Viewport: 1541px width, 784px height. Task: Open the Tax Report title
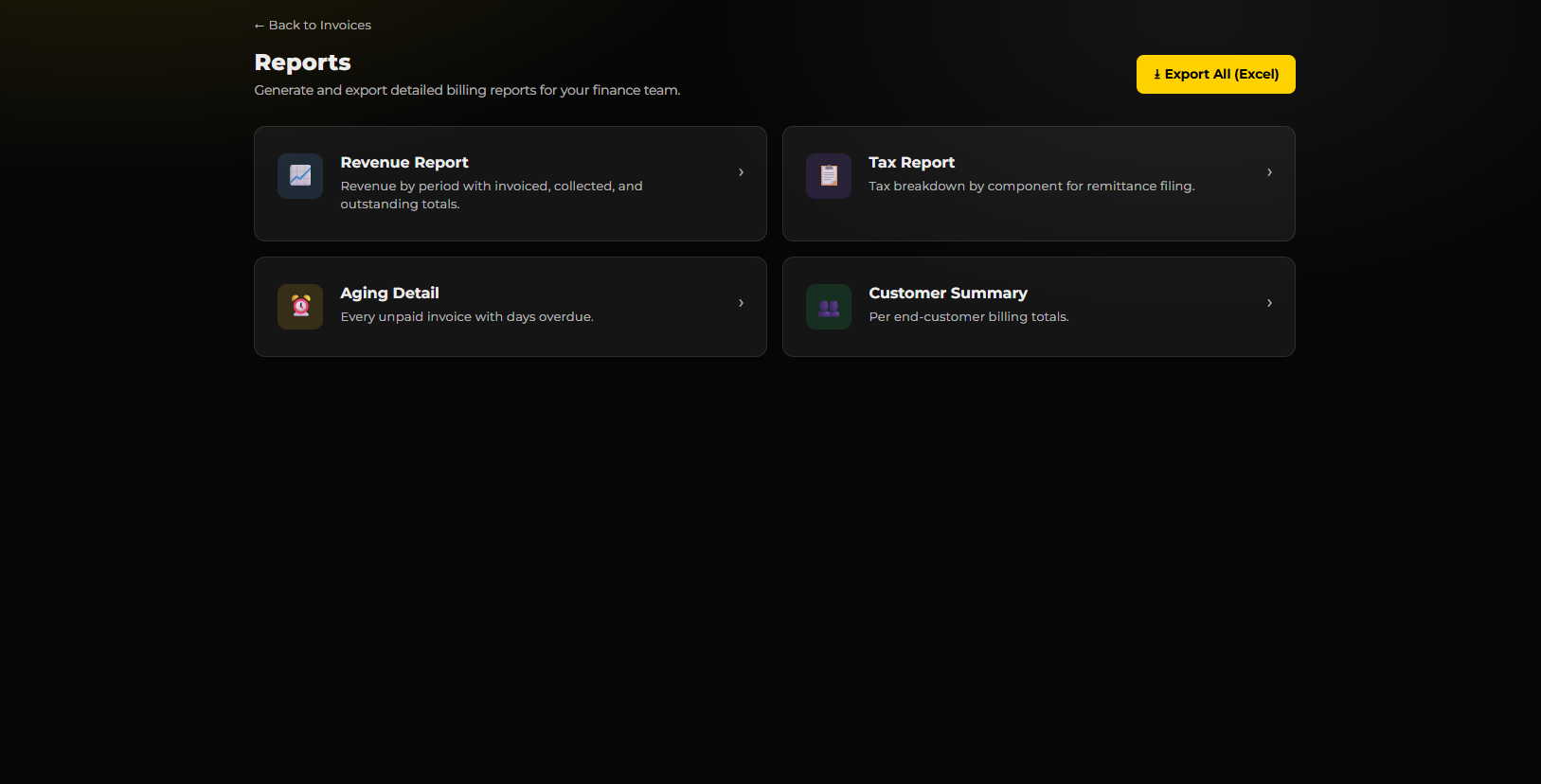(911, 163)
